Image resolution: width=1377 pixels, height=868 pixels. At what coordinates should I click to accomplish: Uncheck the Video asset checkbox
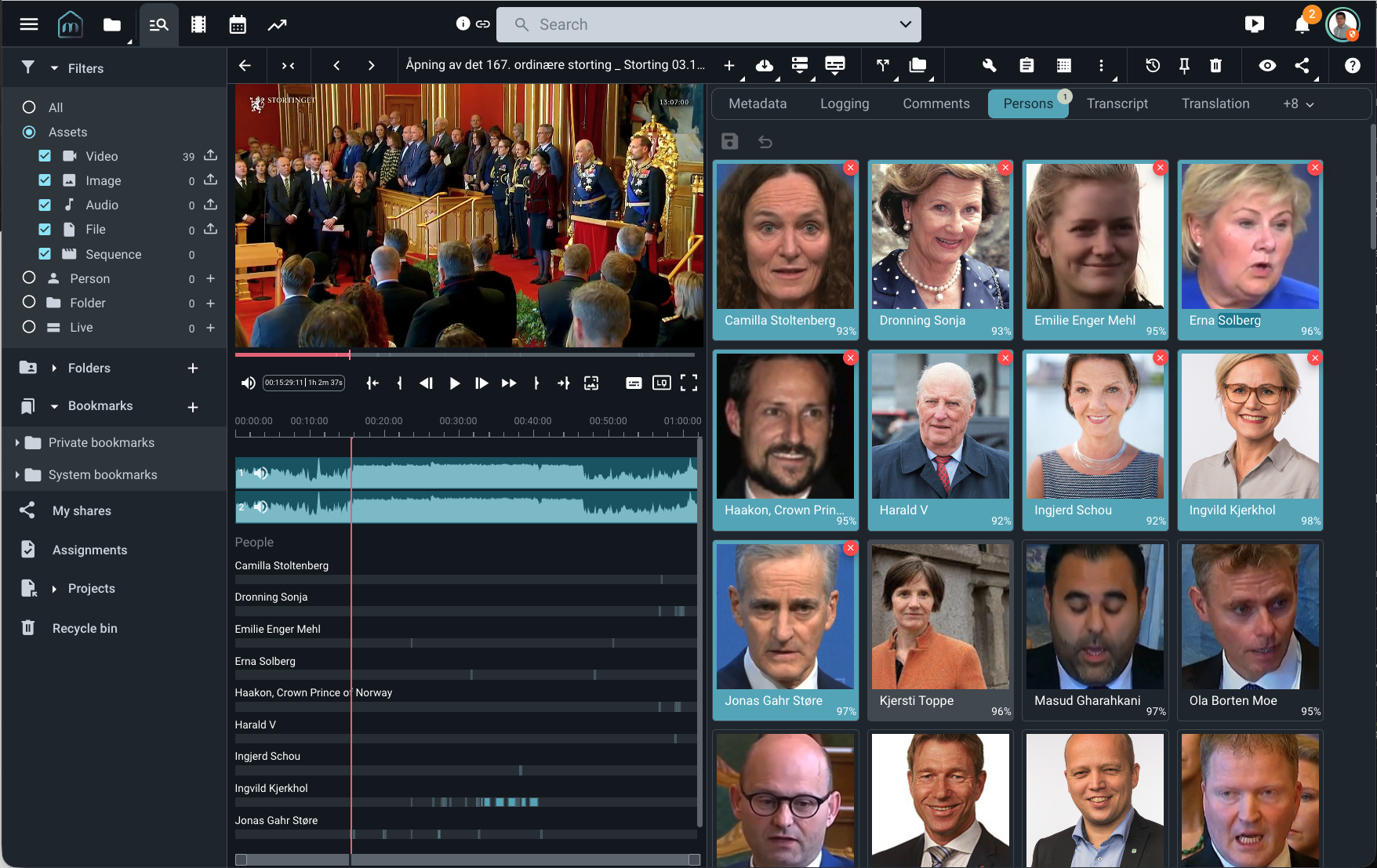click(x=45, y=156)
